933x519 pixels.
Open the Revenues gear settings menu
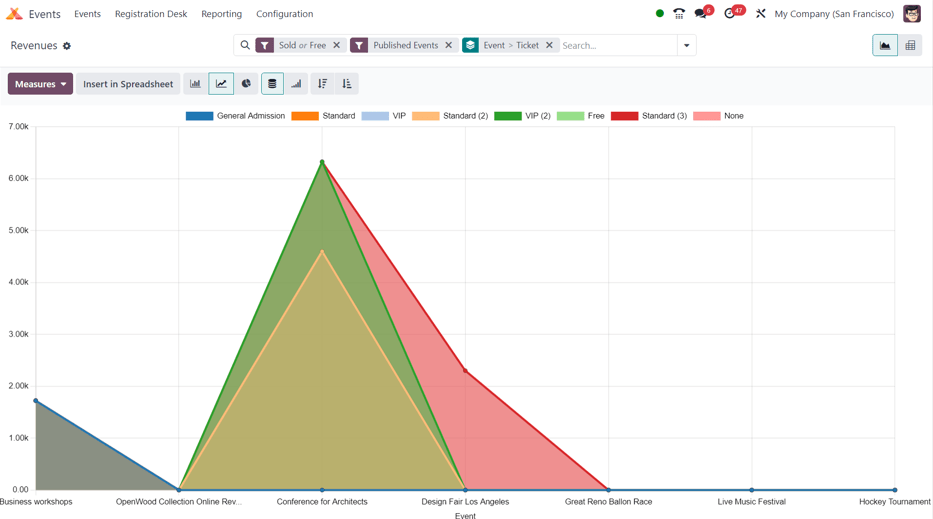(x=67, y=46)
